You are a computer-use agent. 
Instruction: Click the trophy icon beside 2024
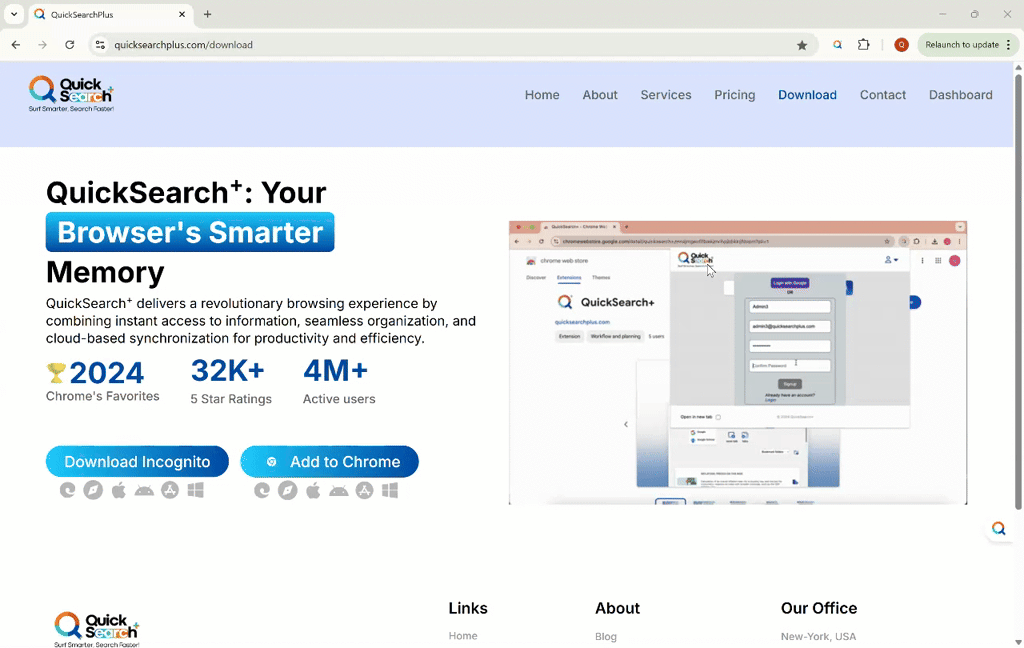(x=56, y=373)
